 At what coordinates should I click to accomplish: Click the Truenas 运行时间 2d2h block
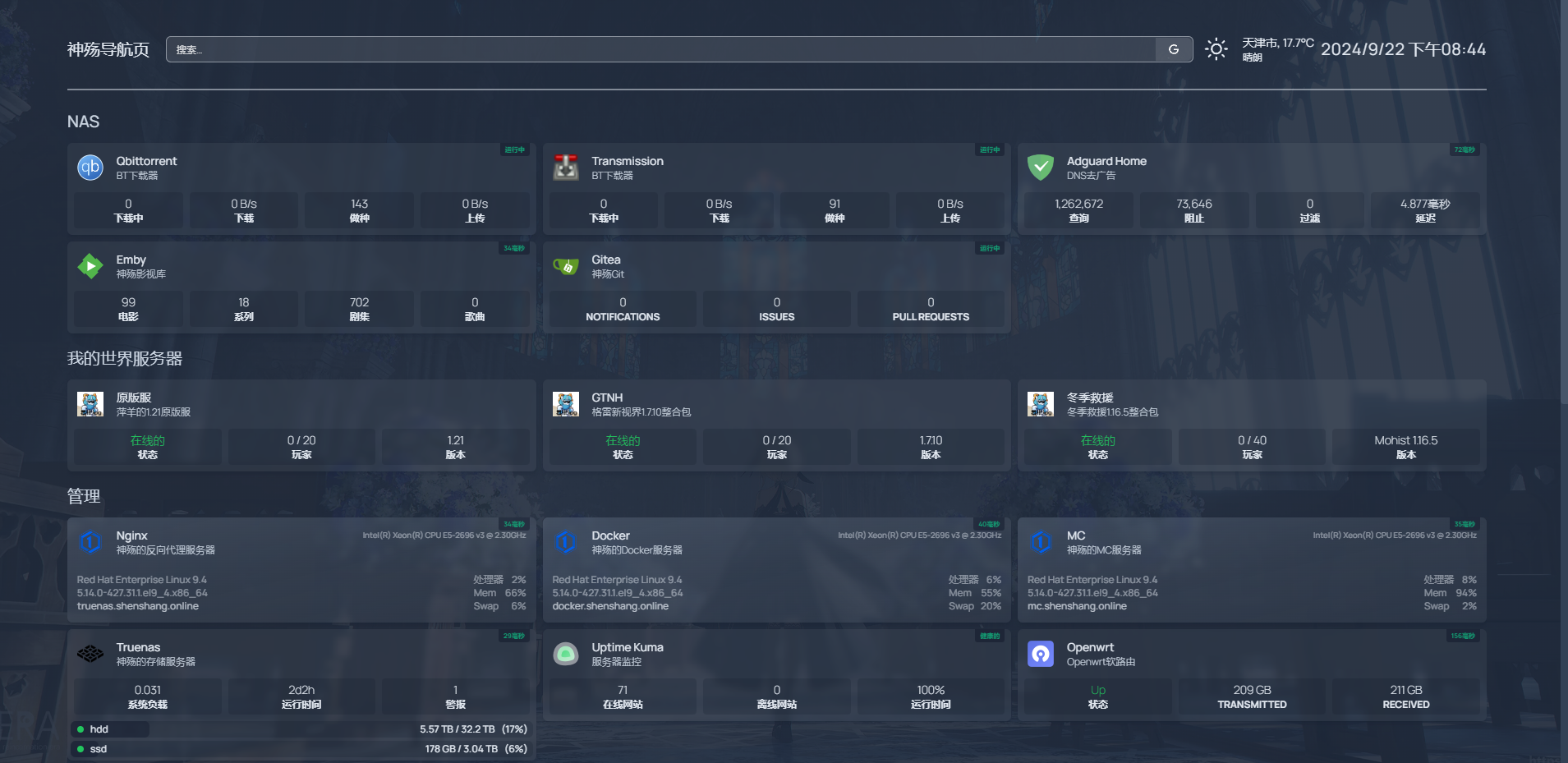tap(301, 696)
